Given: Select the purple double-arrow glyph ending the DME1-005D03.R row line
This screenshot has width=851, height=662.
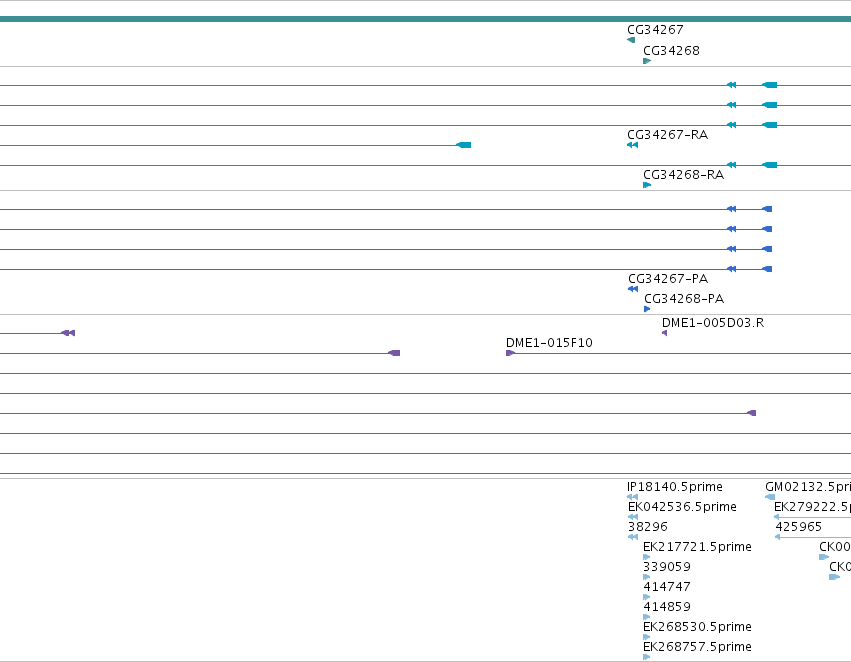Looking at the screenshot, I should [68, 333].
